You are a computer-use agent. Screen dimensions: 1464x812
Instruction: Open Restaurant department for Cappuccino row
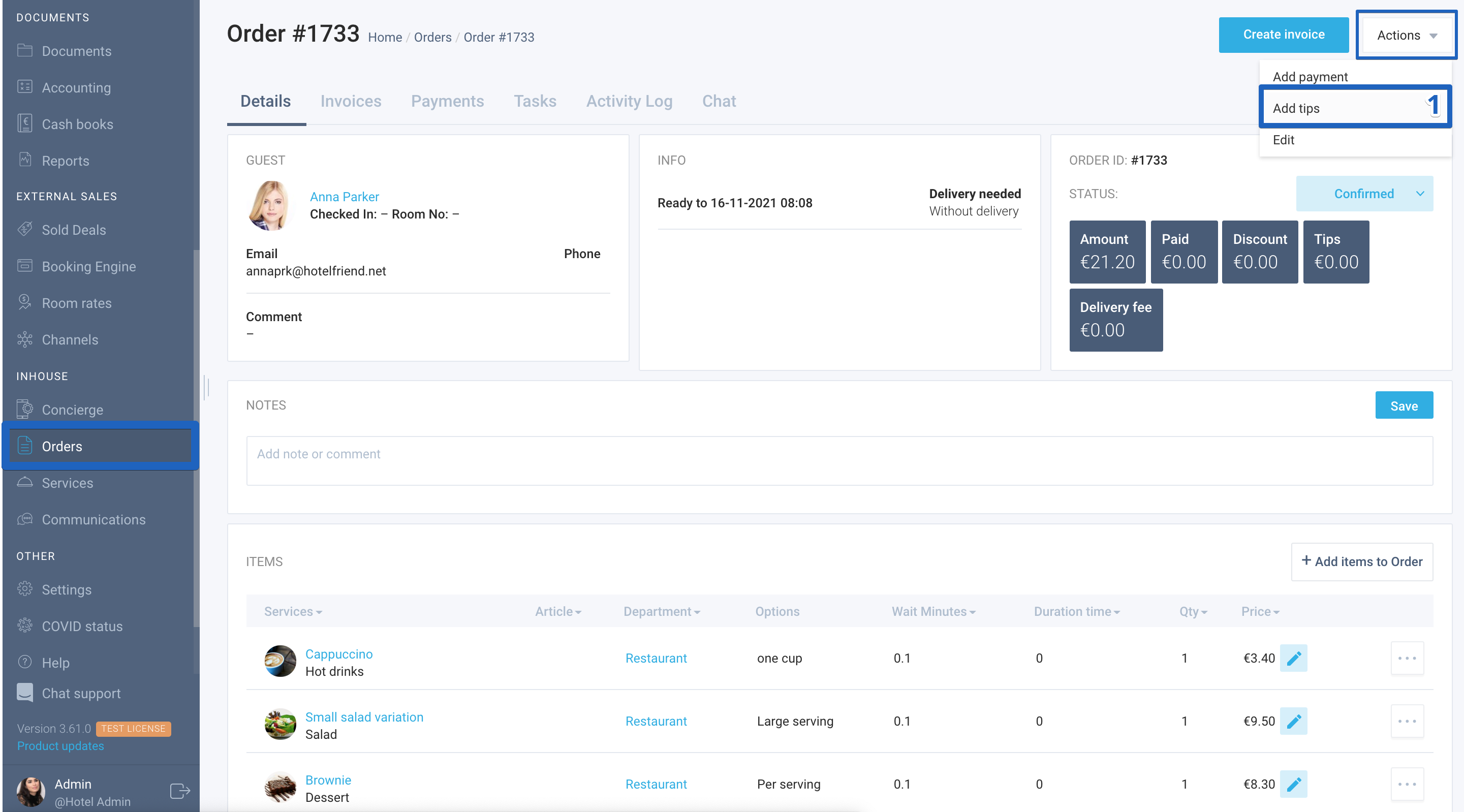click(x=656, y=658)
